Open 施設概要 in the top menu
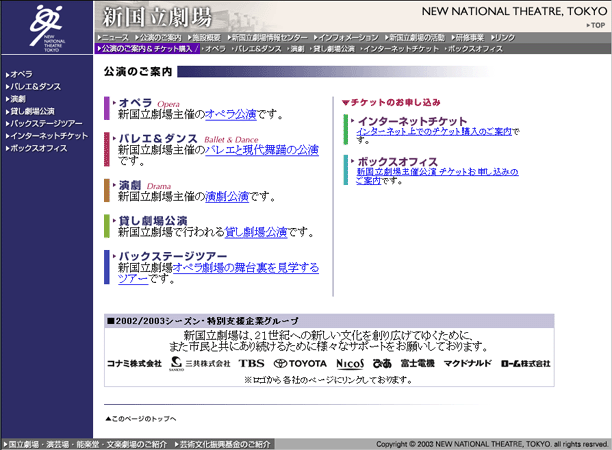612x450 pixels. pos(205,37)
